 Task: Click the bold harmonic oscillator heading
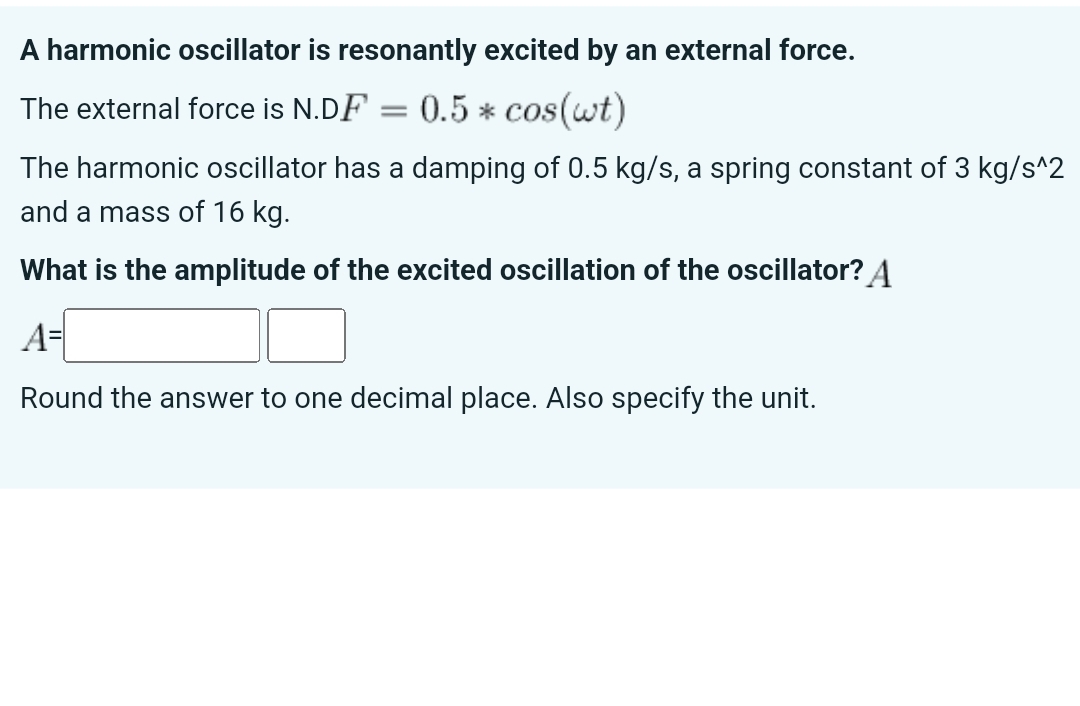(x=437, y=50)
